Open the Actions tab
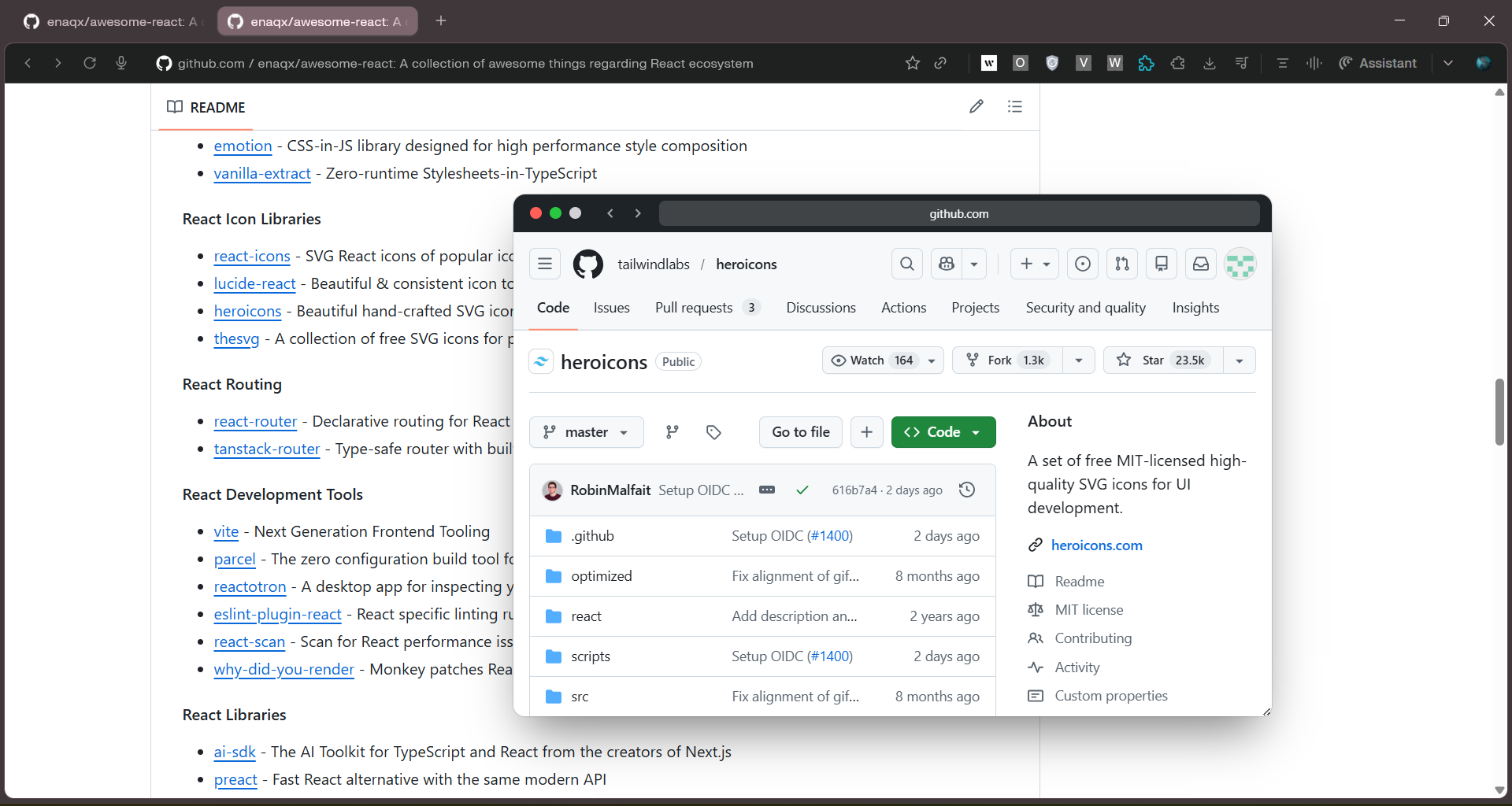 (x=903, y=308)
